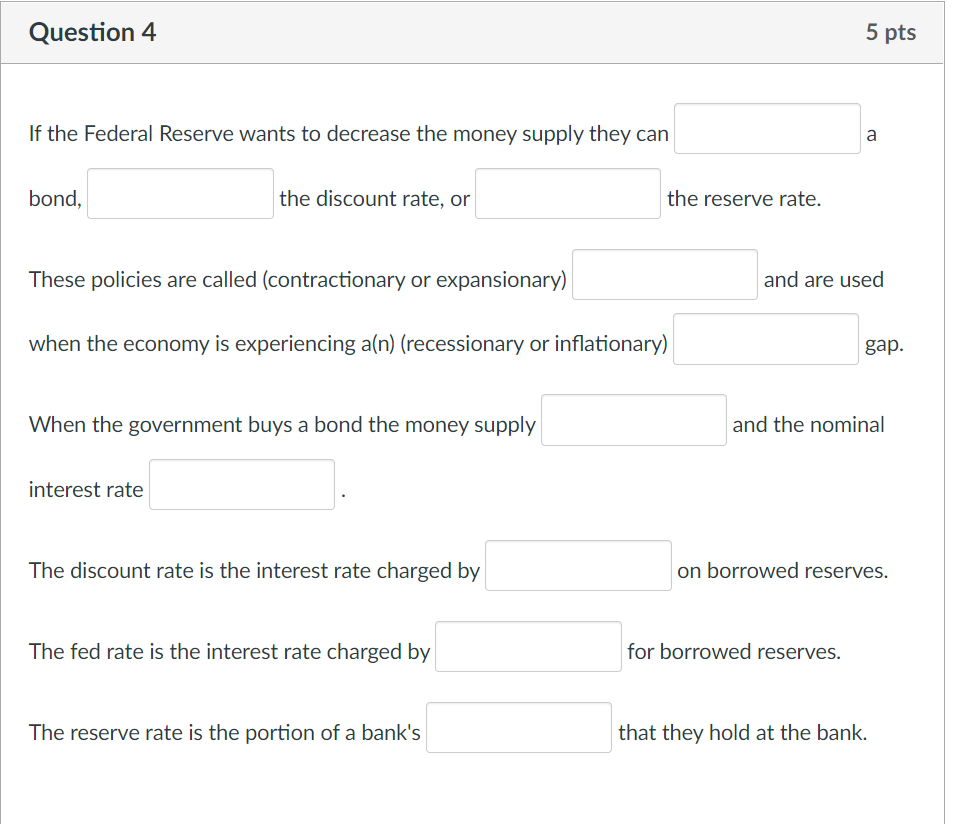953x824 pixels.
Task: Click the discount rate 'charged by' answer box
Action: point(577,565)
